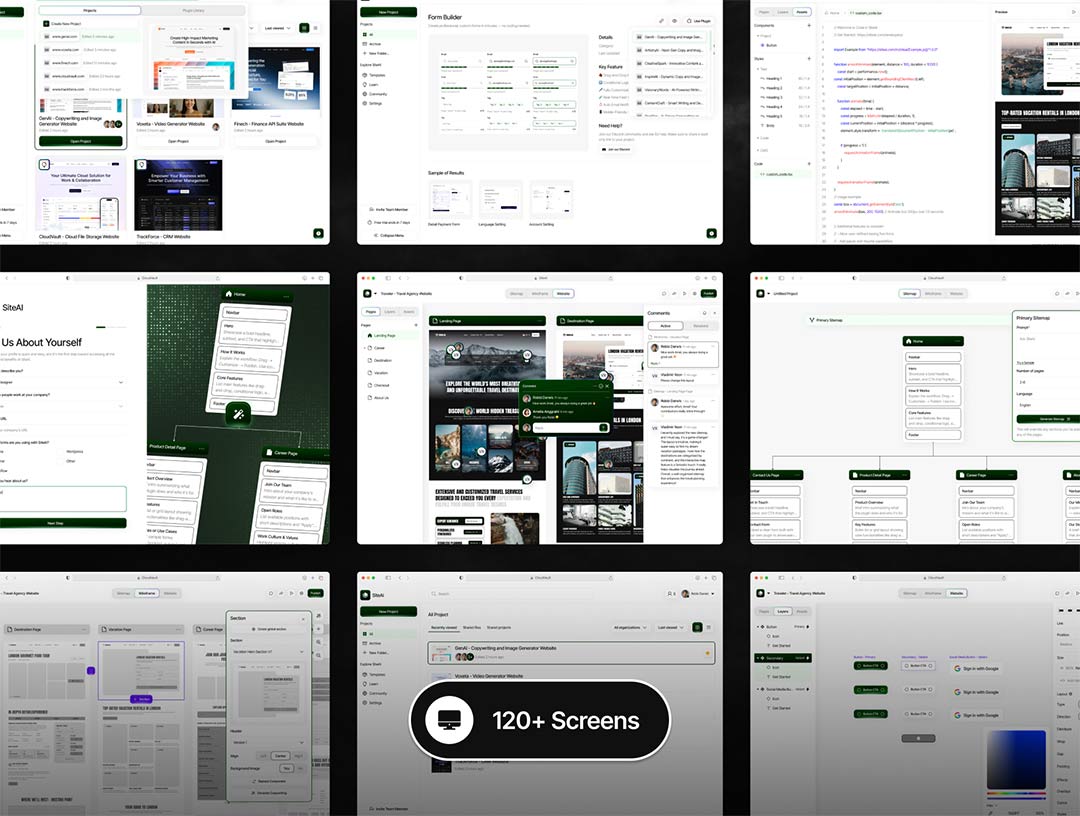
Task: Click the Primary Sitemap branch icon
Action: point(811,321)
